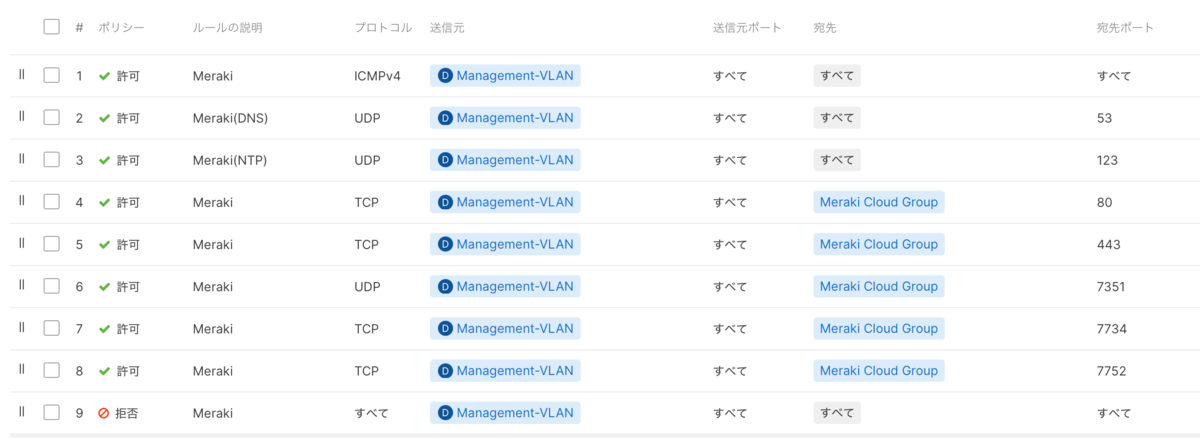This screenshot has width=1200, height=438.
Task: Click the すべて protocol cell in rule 9
Action: (x=371, y=413)
